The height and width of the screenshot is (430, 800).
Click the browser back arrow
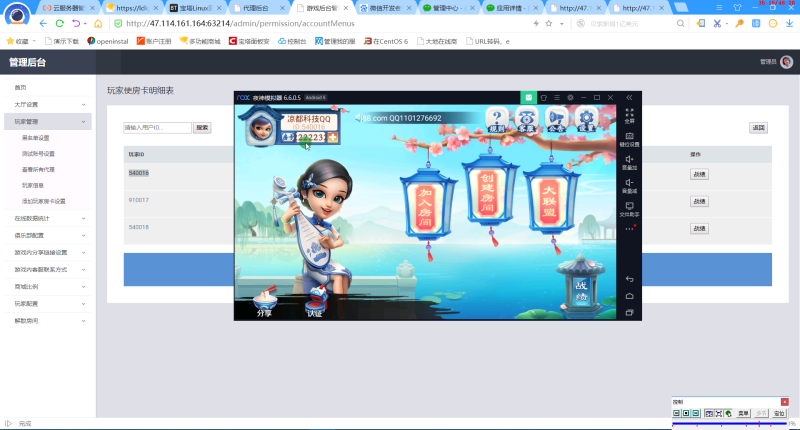tap(43, 23)
